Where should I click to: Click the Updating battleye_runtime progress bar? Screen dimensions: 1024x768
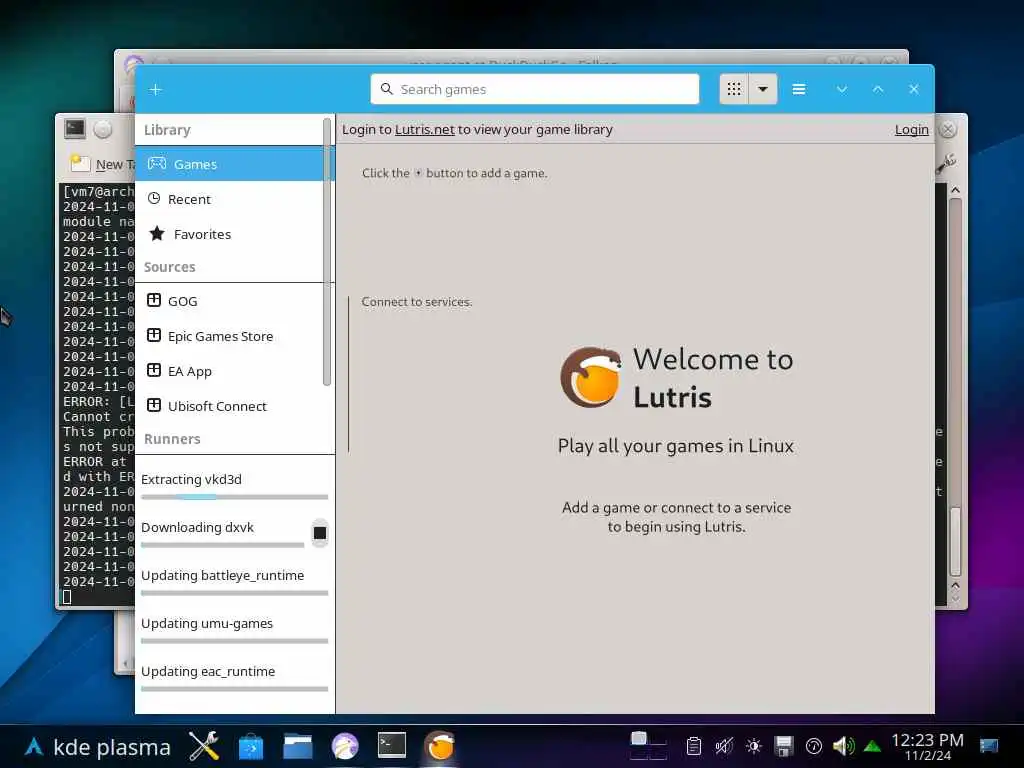234,593
